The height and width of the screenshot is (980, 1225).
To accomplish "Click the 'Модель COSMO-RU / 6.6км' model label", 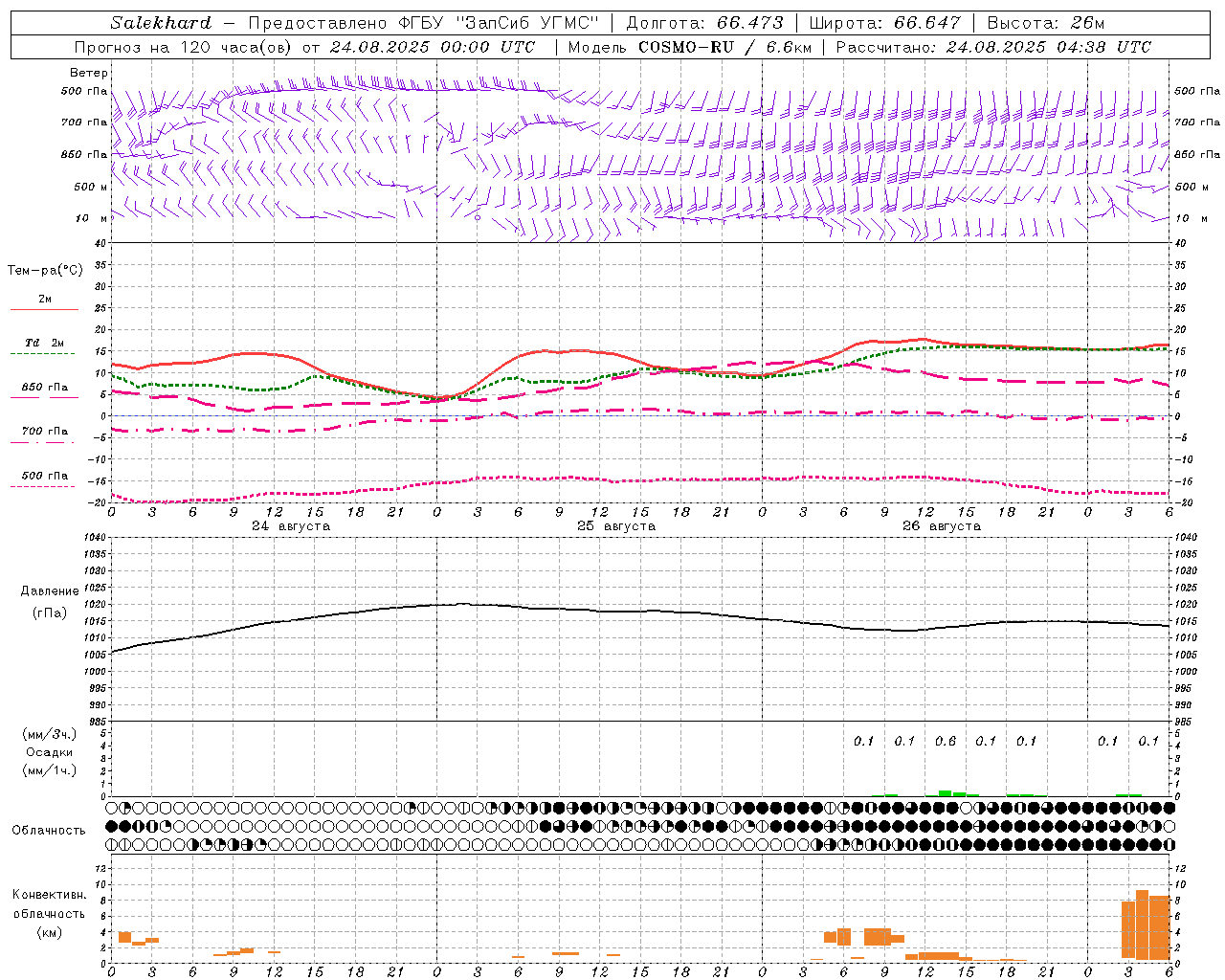I will coord(689,47).
